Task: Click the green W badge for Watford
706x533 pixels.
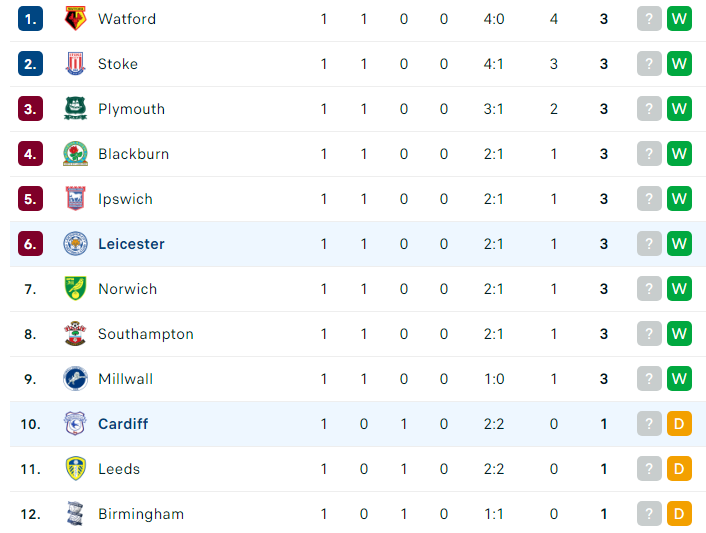Action: point(679,18)
